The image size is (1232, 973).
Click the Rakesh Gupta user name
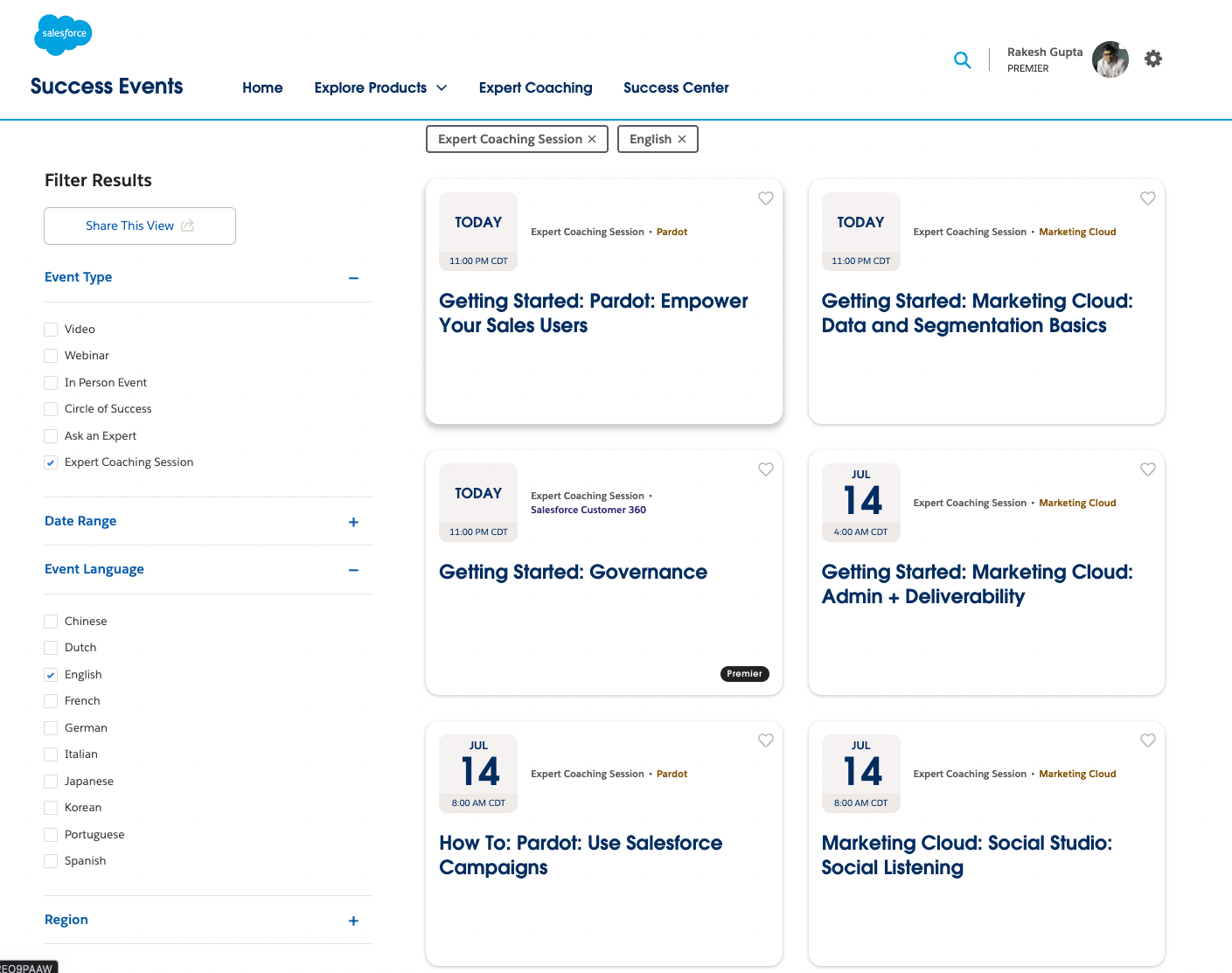pyautogui.click(x=1045, y=52)
